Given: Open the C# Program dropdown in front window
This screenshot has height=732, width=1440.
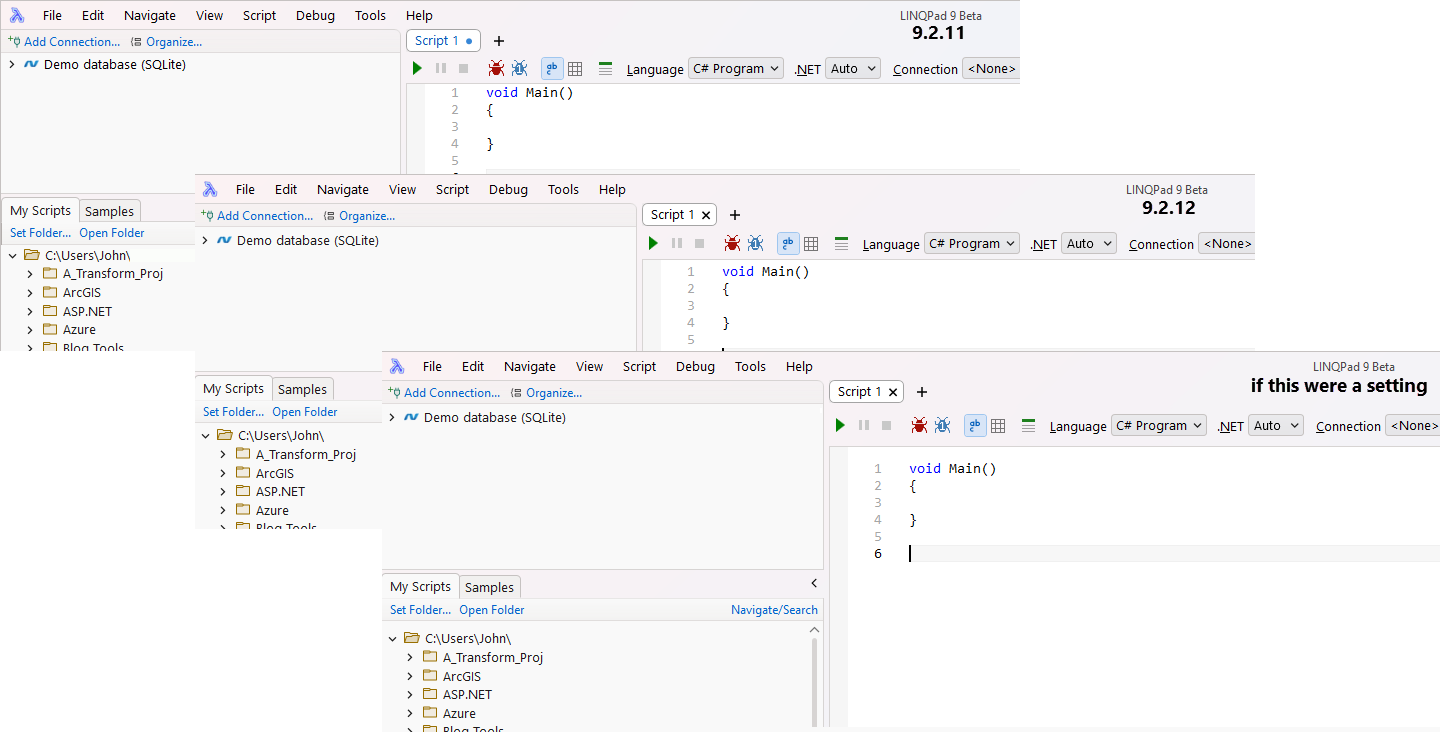Looking at the screenshot, I should pos(1159,426).
